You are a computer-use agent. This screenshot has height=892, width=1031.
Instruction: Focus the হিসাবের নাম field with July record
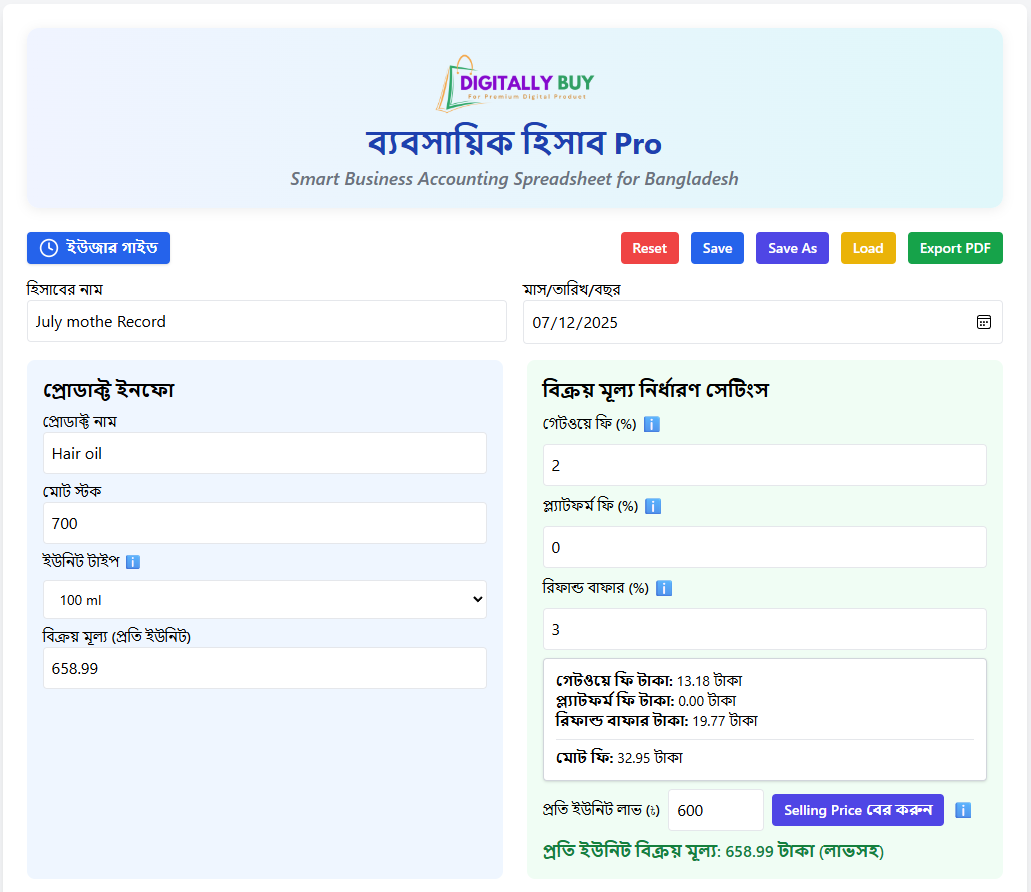point(266,322)
